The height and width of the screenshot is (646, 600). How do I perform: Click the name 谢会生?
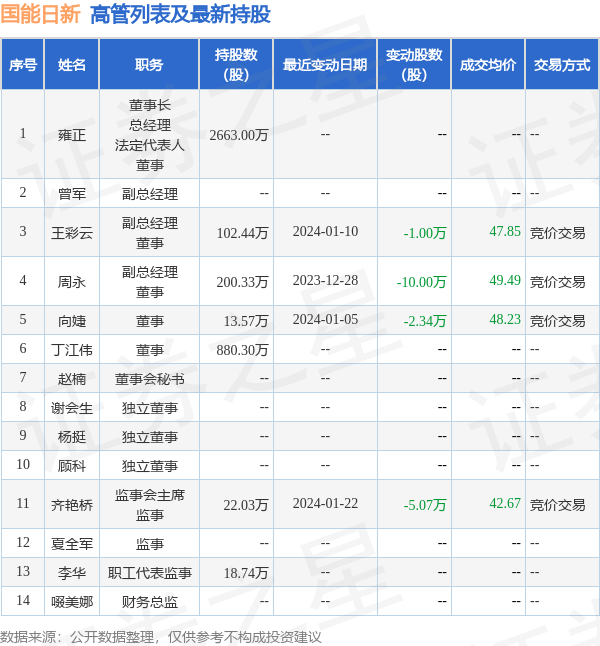pyautogui.click(x=72, y=408)
